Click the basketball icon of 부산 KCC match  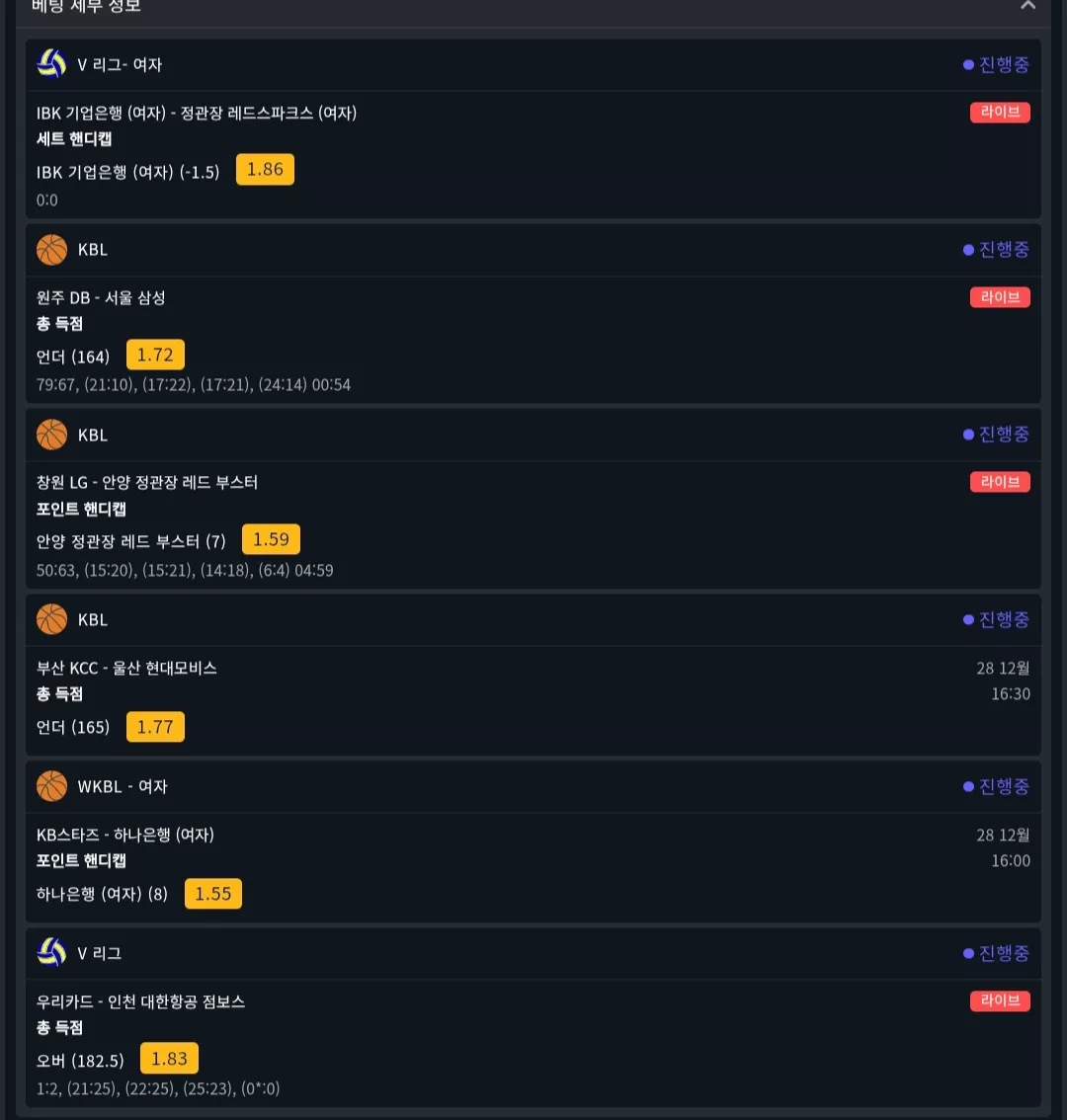coord(51,619)
